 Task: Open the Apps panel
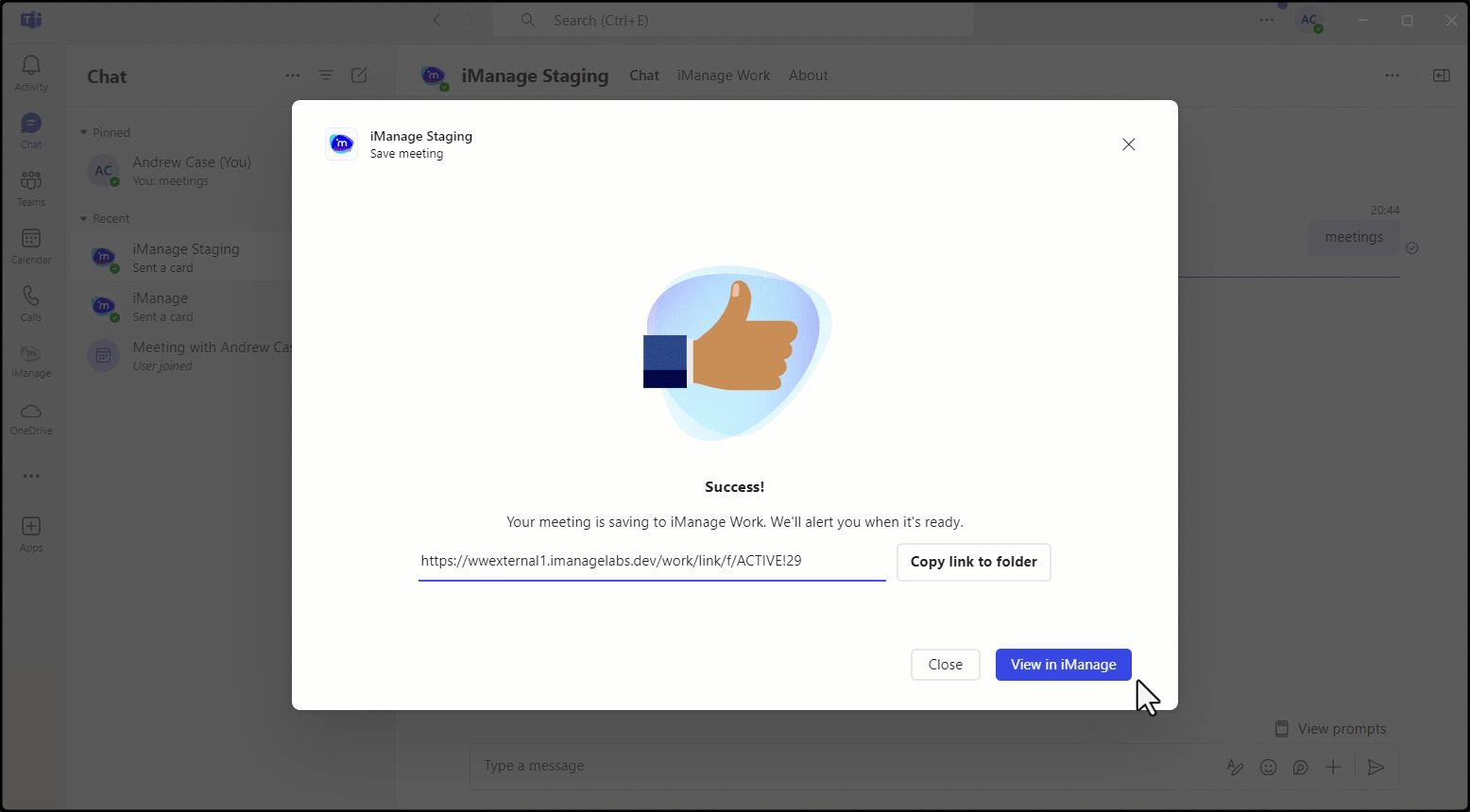point(30,532)
